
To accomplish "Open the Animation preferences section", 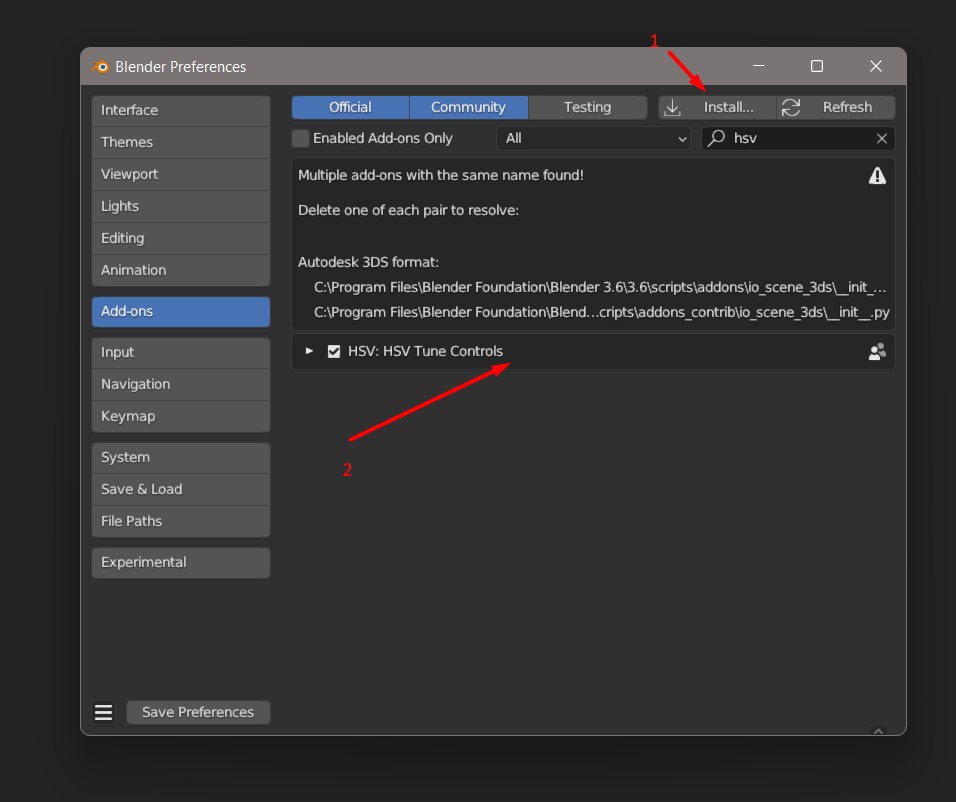I will [180, 270].
